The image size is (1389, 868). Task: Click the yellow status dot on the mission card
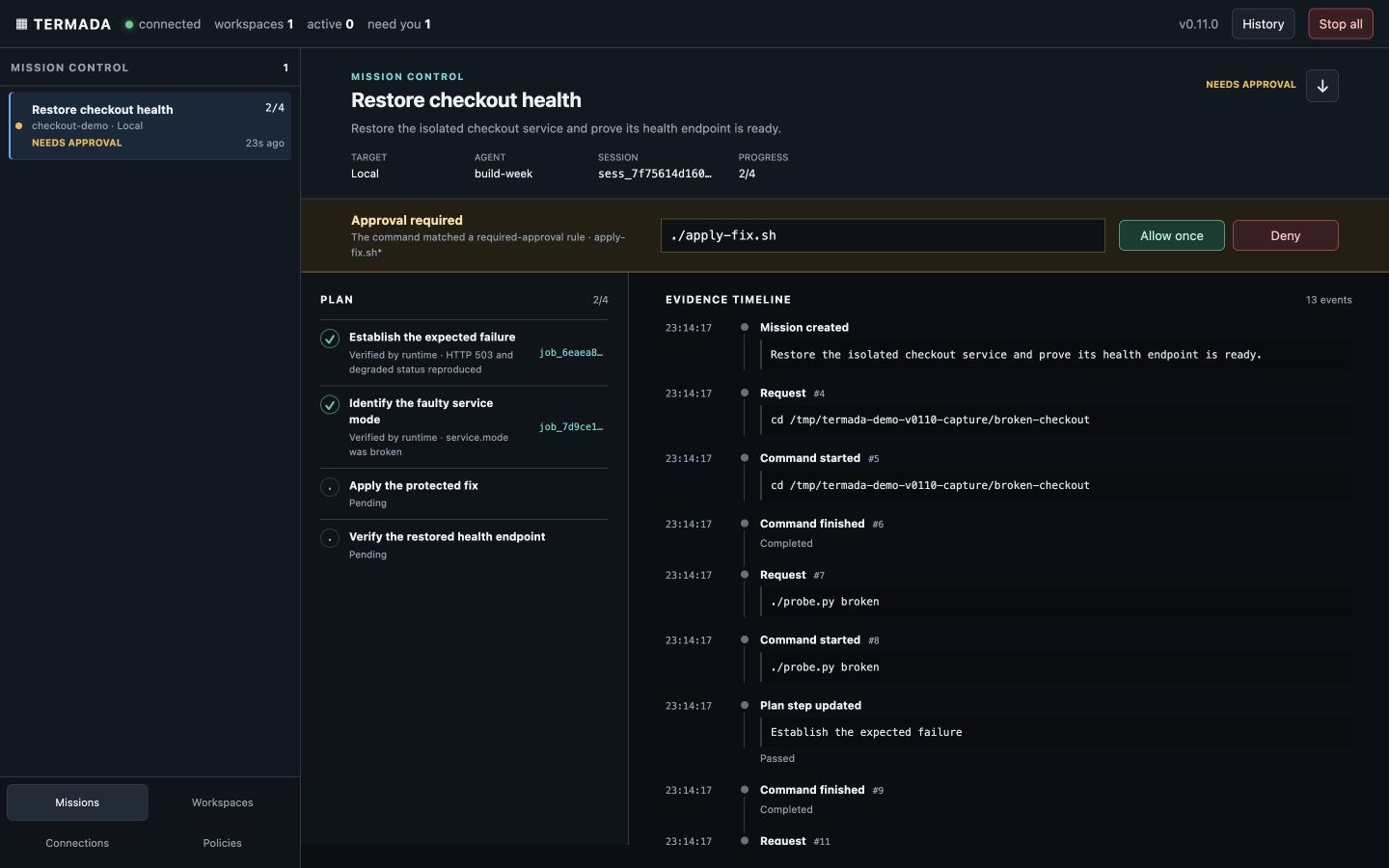pyautogui.click(x=18, y=125)
